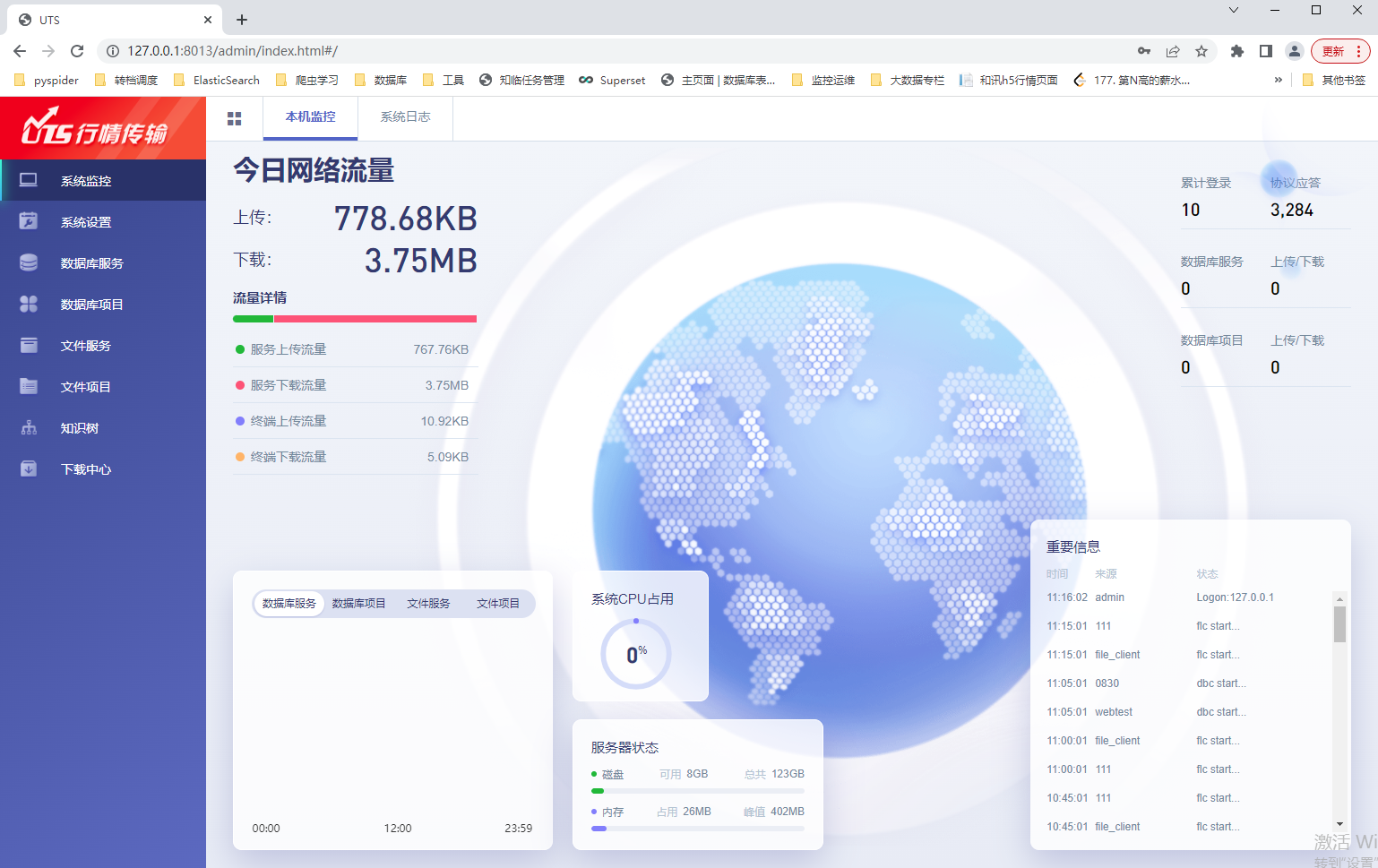The width and height of the screenshot is (1378, 868).
Task: Click the site info icon in address bar
Action: point(113,51)
